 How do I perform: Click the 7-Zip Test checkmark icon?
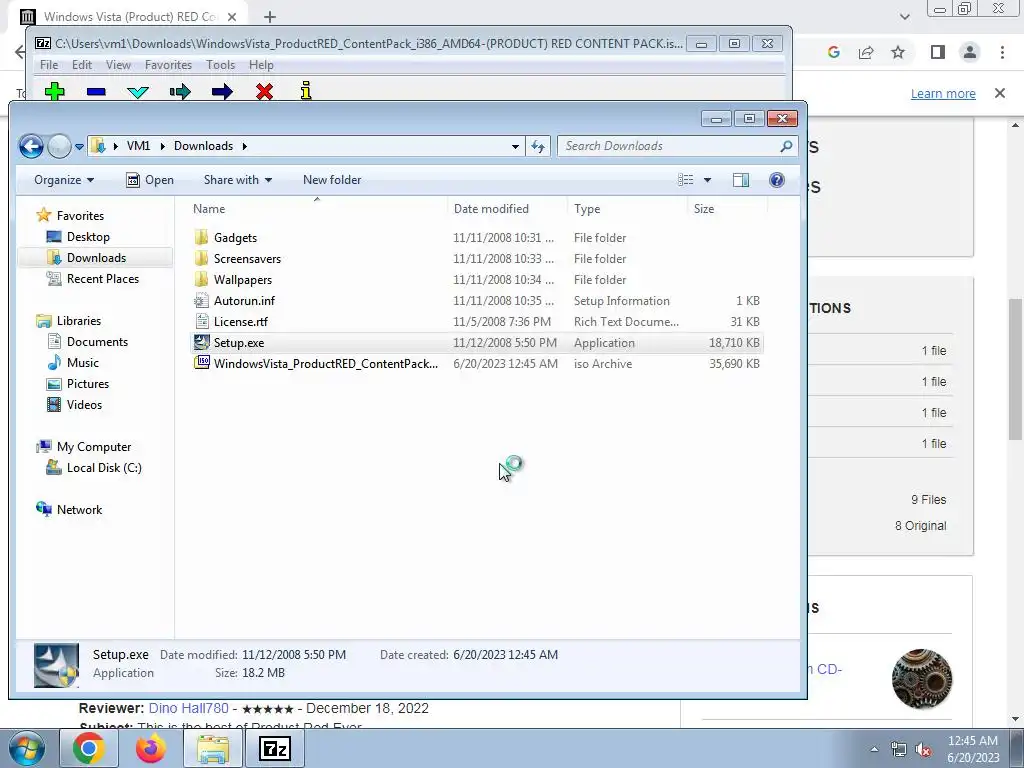click(x=138, y=92)
